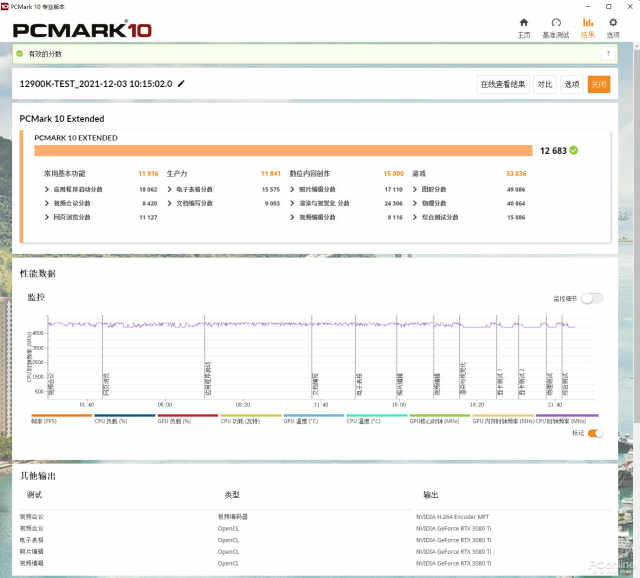Screen dimensions: 640x578
Task: Expand the graphics score row (49 086)
Action: click(469, 189)
